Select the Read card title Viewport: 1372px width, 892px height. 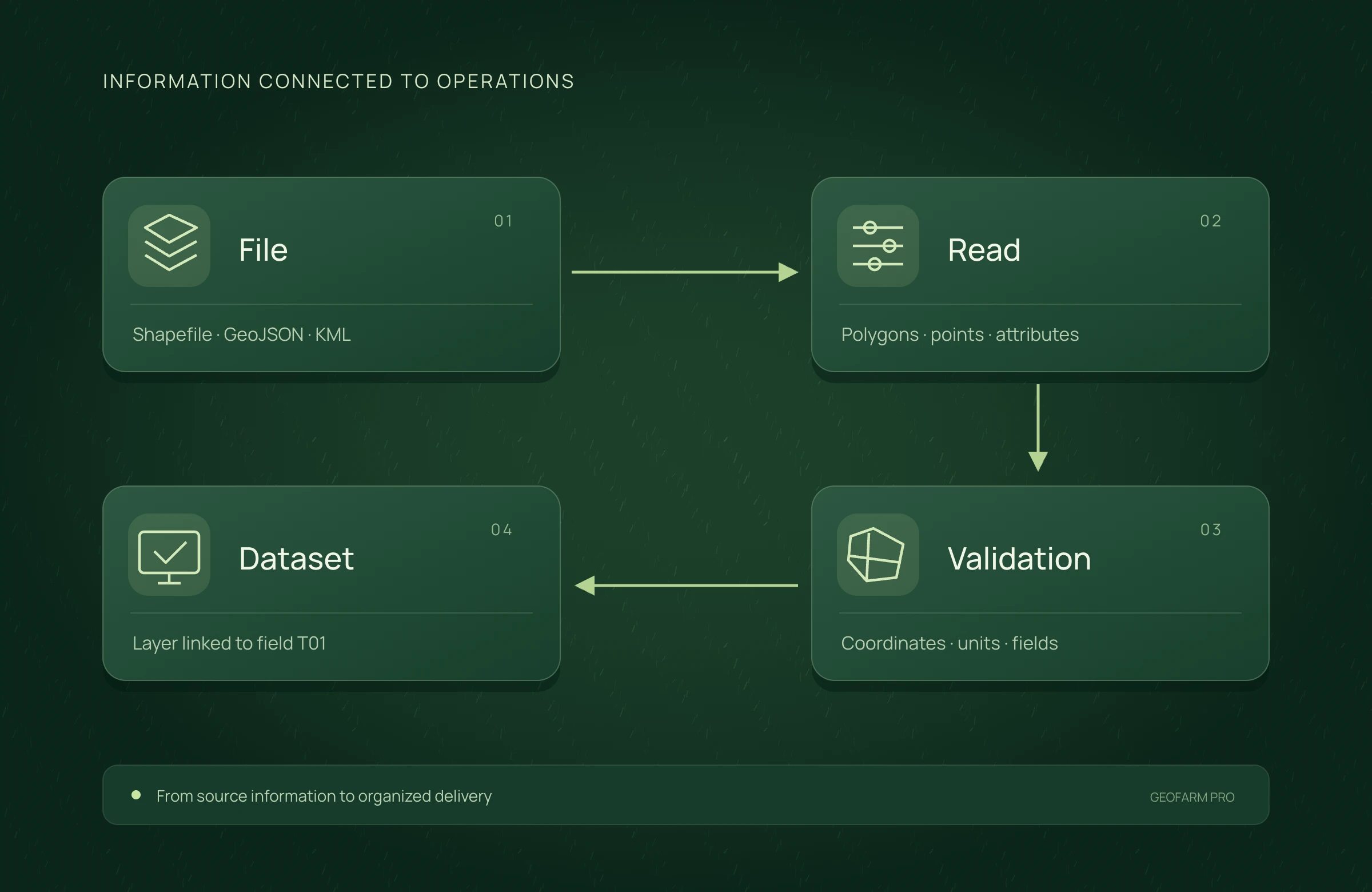984,250
